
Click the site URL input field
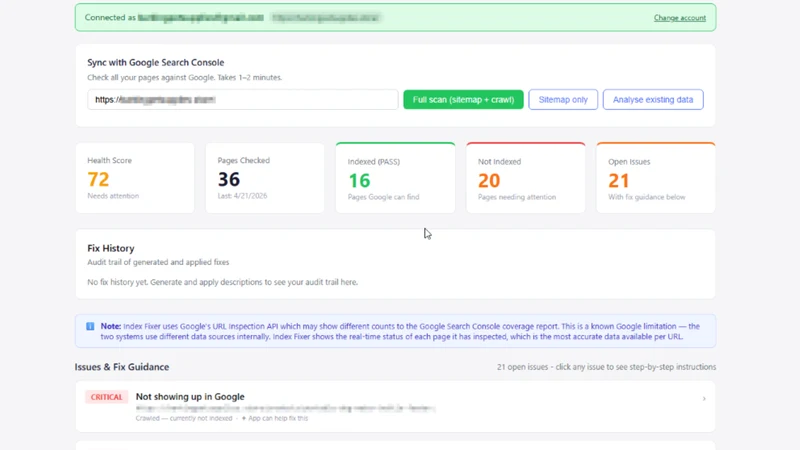242,99
